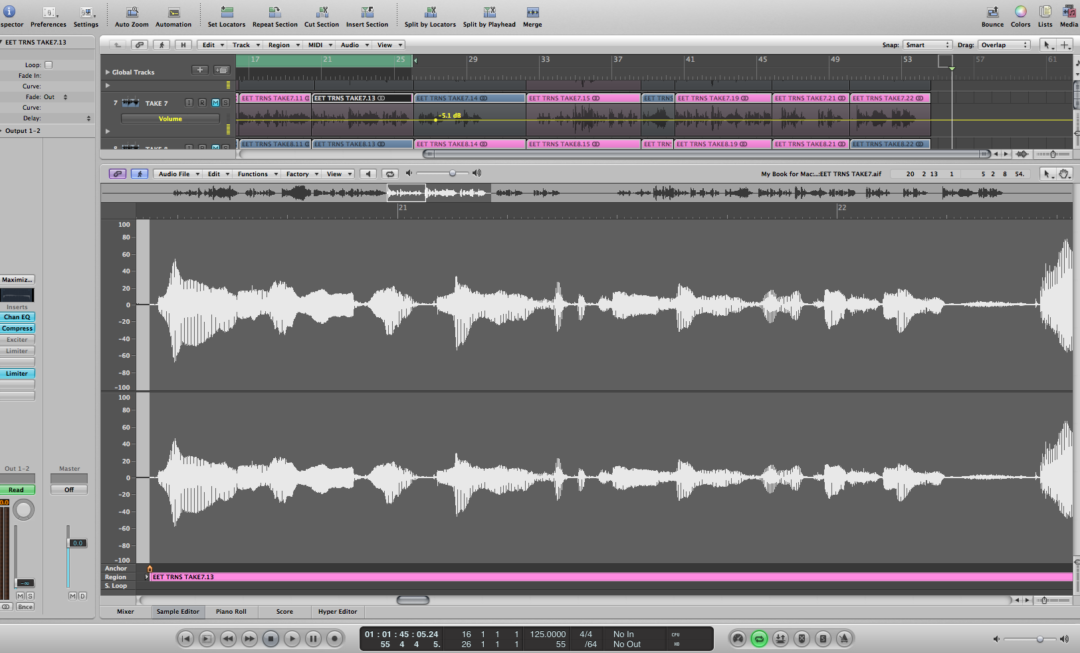Click the Split by Locators icon
The image size is (1080, 653).
tap(430, 12)
